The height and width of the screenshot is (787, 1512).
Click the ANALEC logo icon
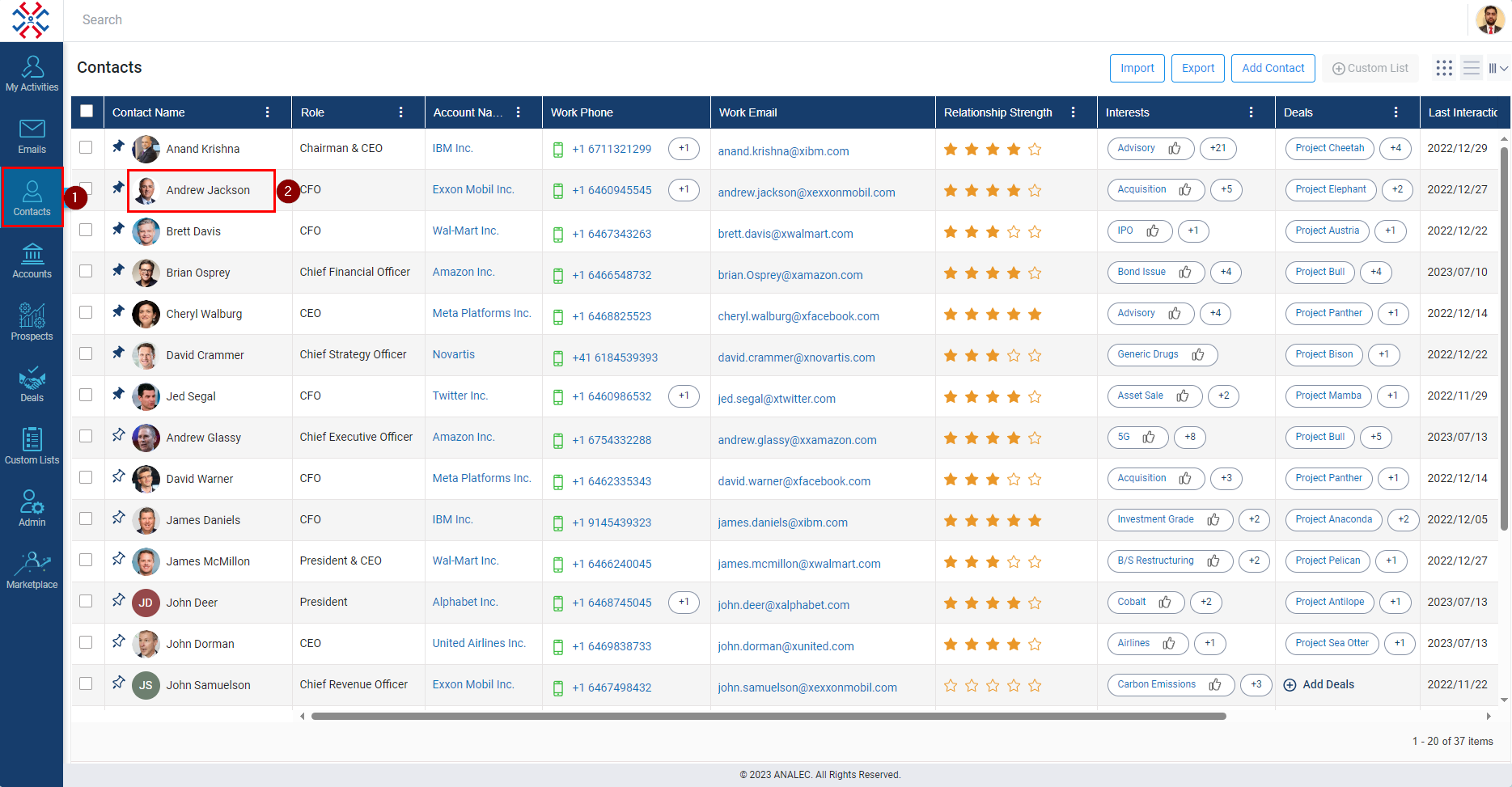click(x=31, y=20)
